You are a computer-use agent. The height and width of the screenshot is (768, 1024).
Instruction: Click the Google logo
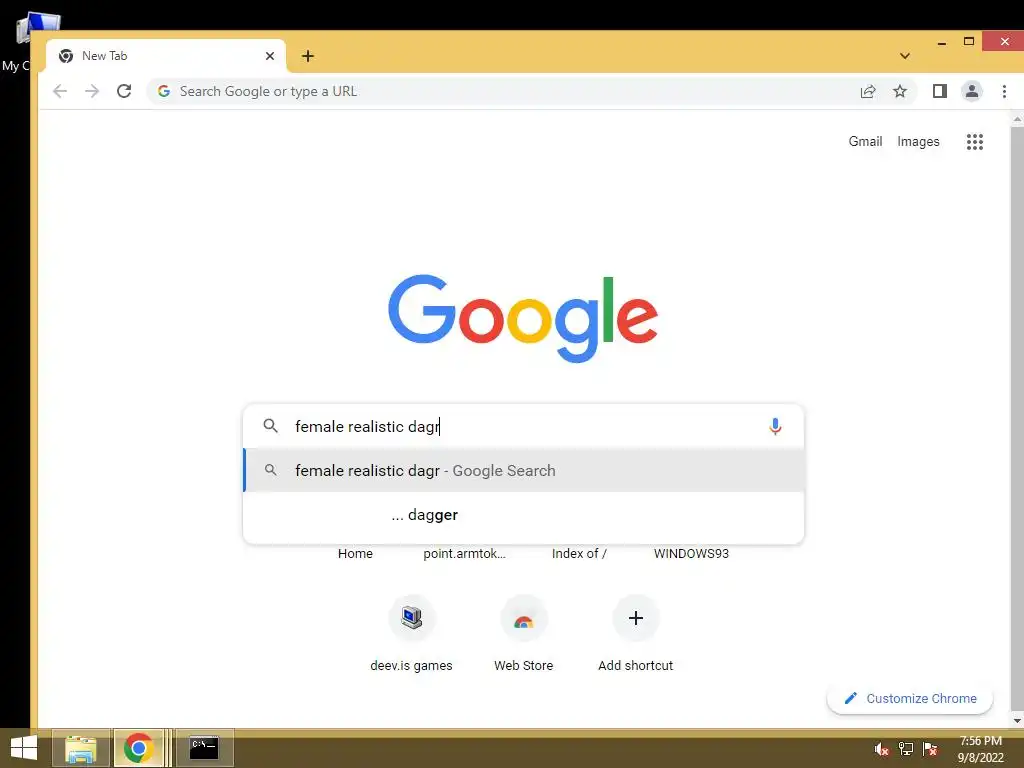click(523, 319)
